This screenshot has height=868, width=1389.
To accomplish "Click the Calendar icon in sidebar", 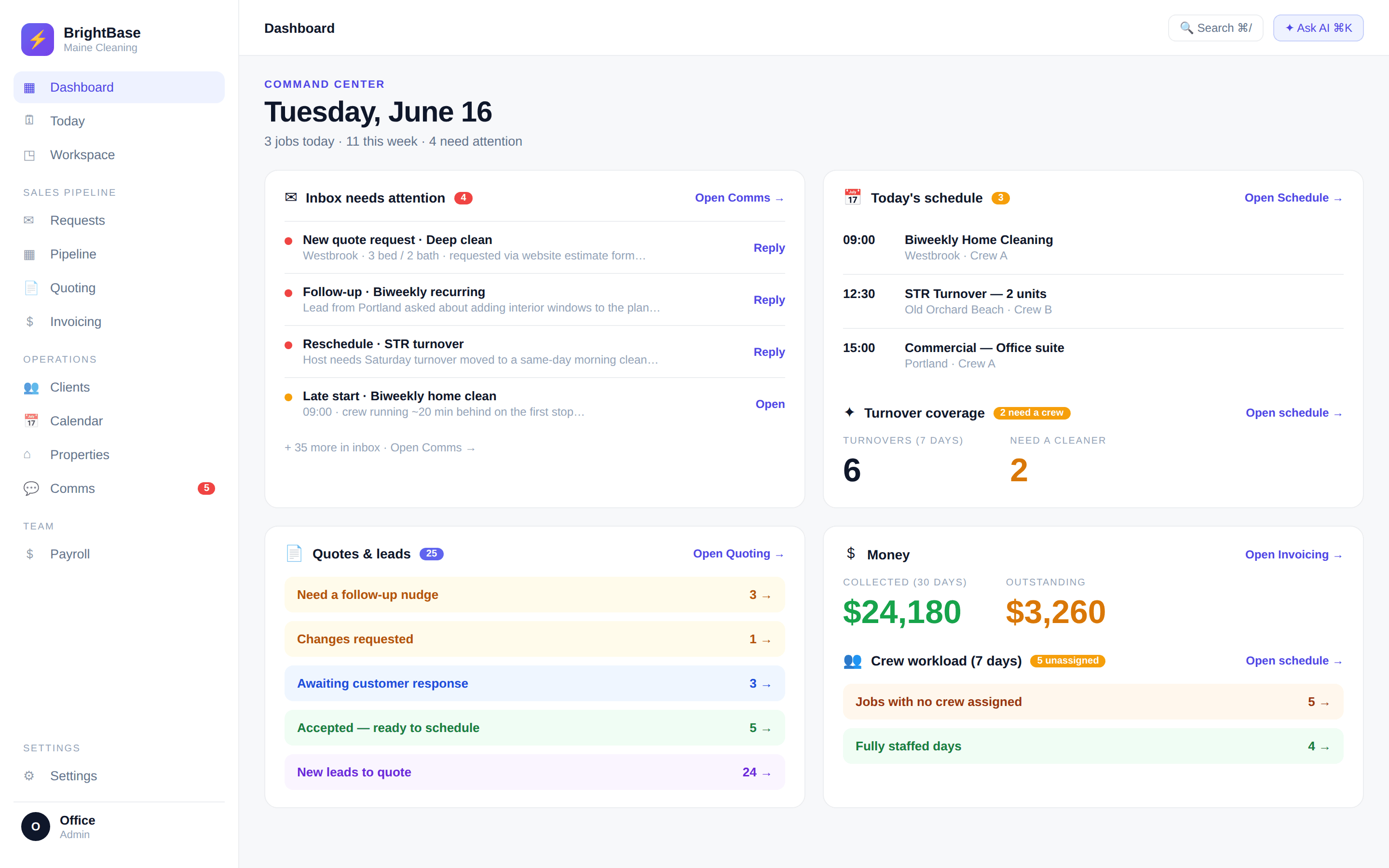I will pyautogui.click(x=31, y=421).
